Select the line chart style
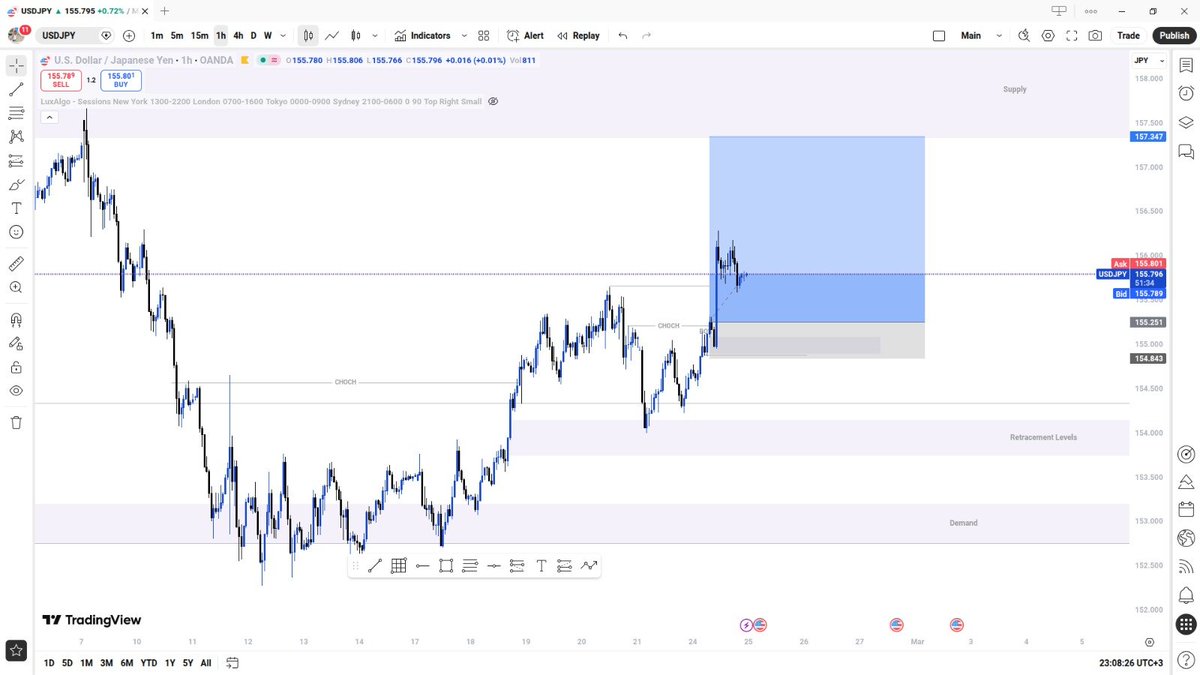 tap(331, 35)
